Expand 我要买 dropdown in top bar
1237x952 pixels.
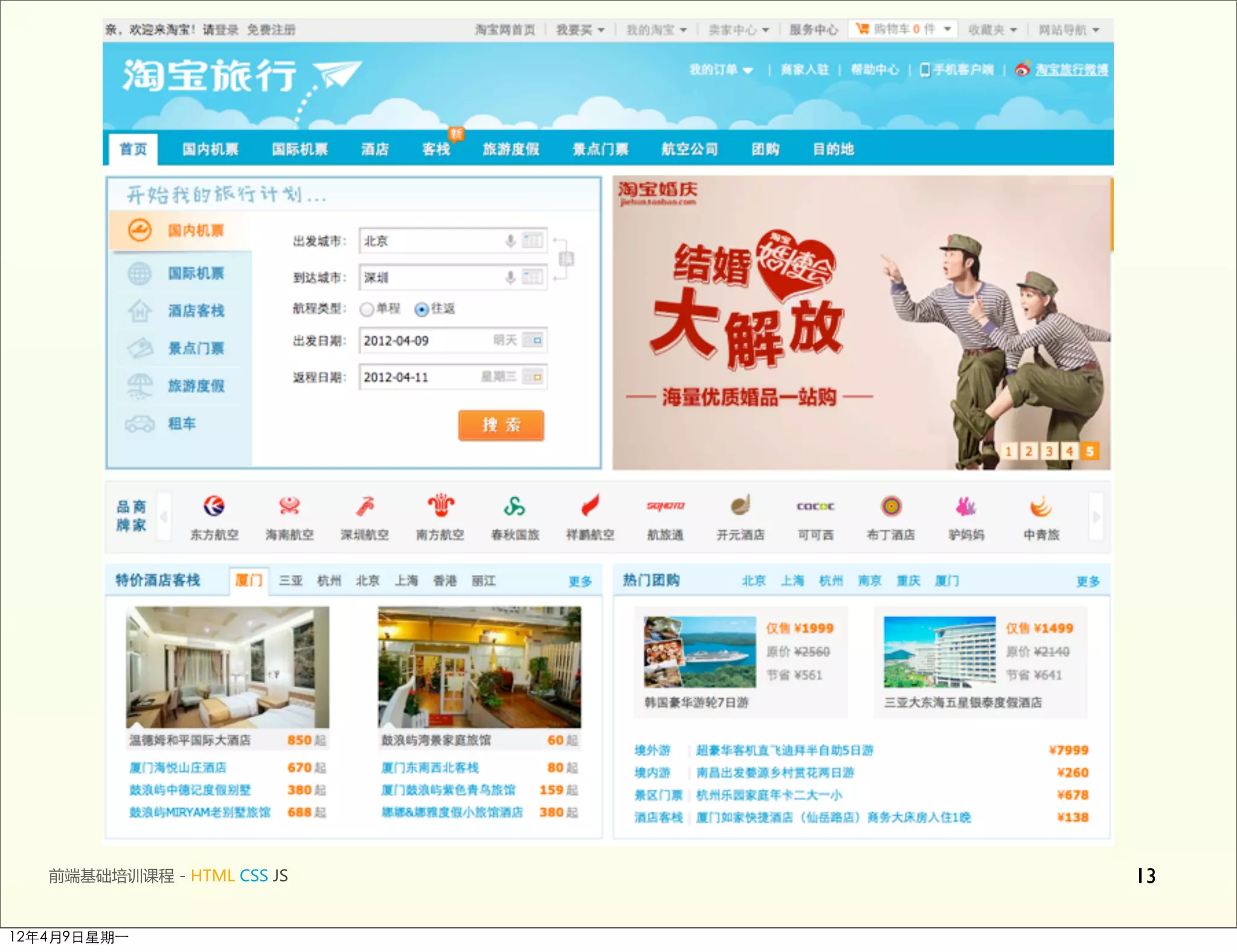601,30
